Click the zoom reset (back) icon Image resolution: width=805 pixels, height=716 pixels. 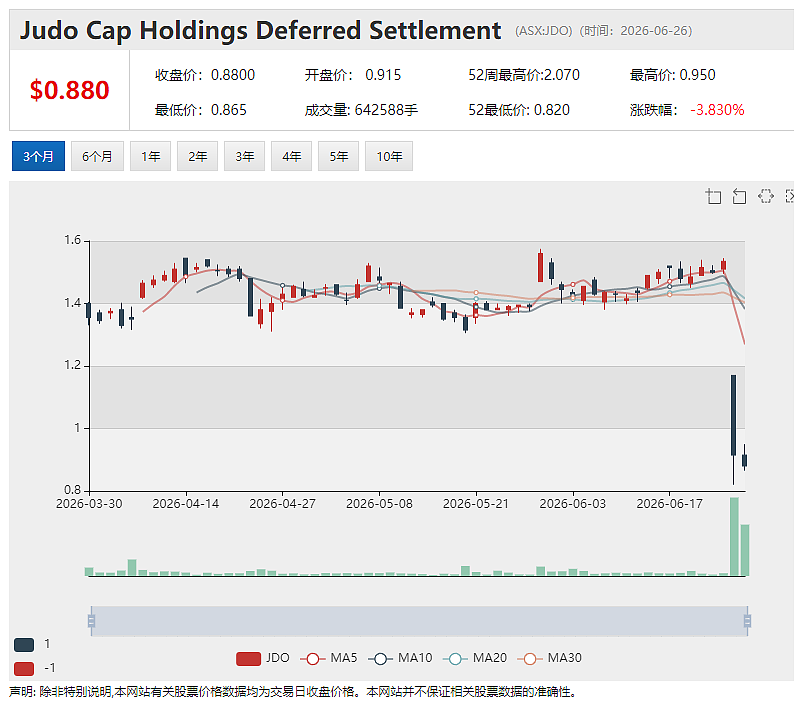coord(739,197)
